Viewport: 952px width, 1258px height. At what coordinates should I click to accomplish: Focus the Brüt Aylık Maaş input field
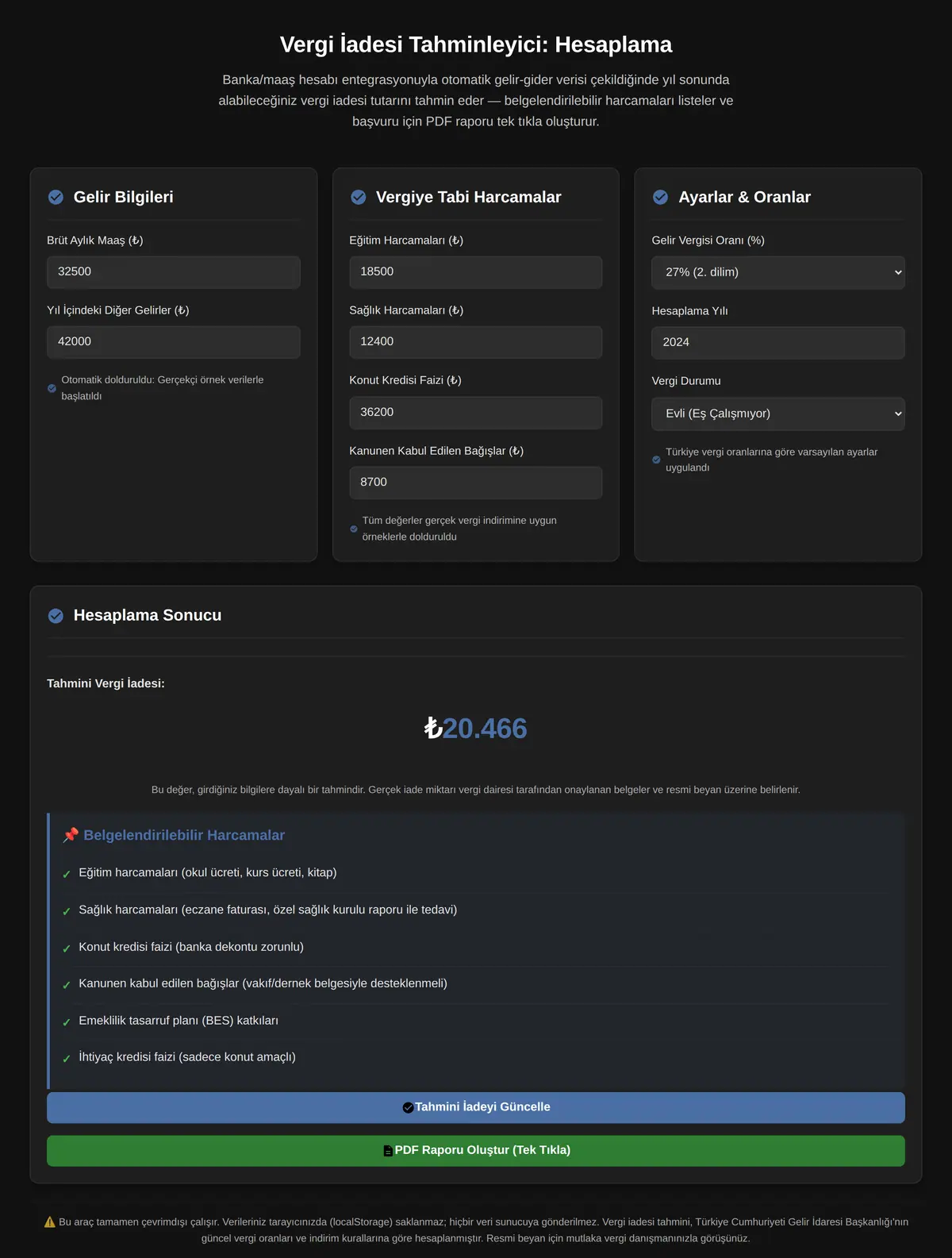(174, 272)
